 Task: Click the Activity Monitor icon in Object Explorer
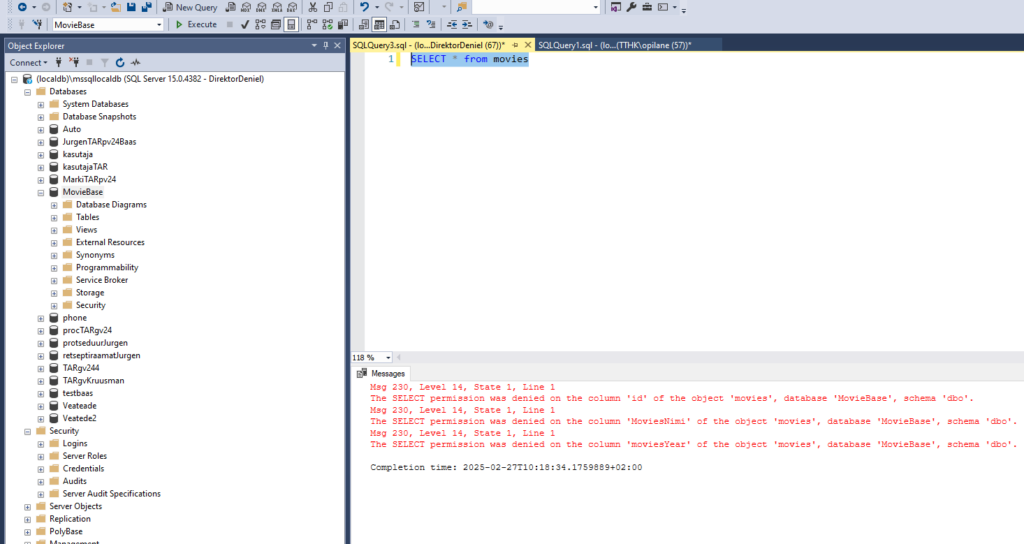point(134,62)
